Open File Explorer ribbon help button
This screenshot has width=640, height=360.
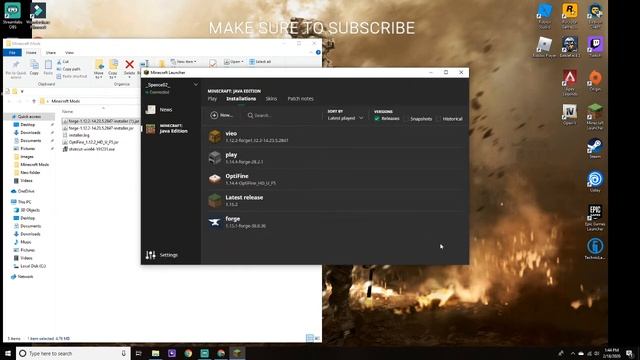click(318, 52)
